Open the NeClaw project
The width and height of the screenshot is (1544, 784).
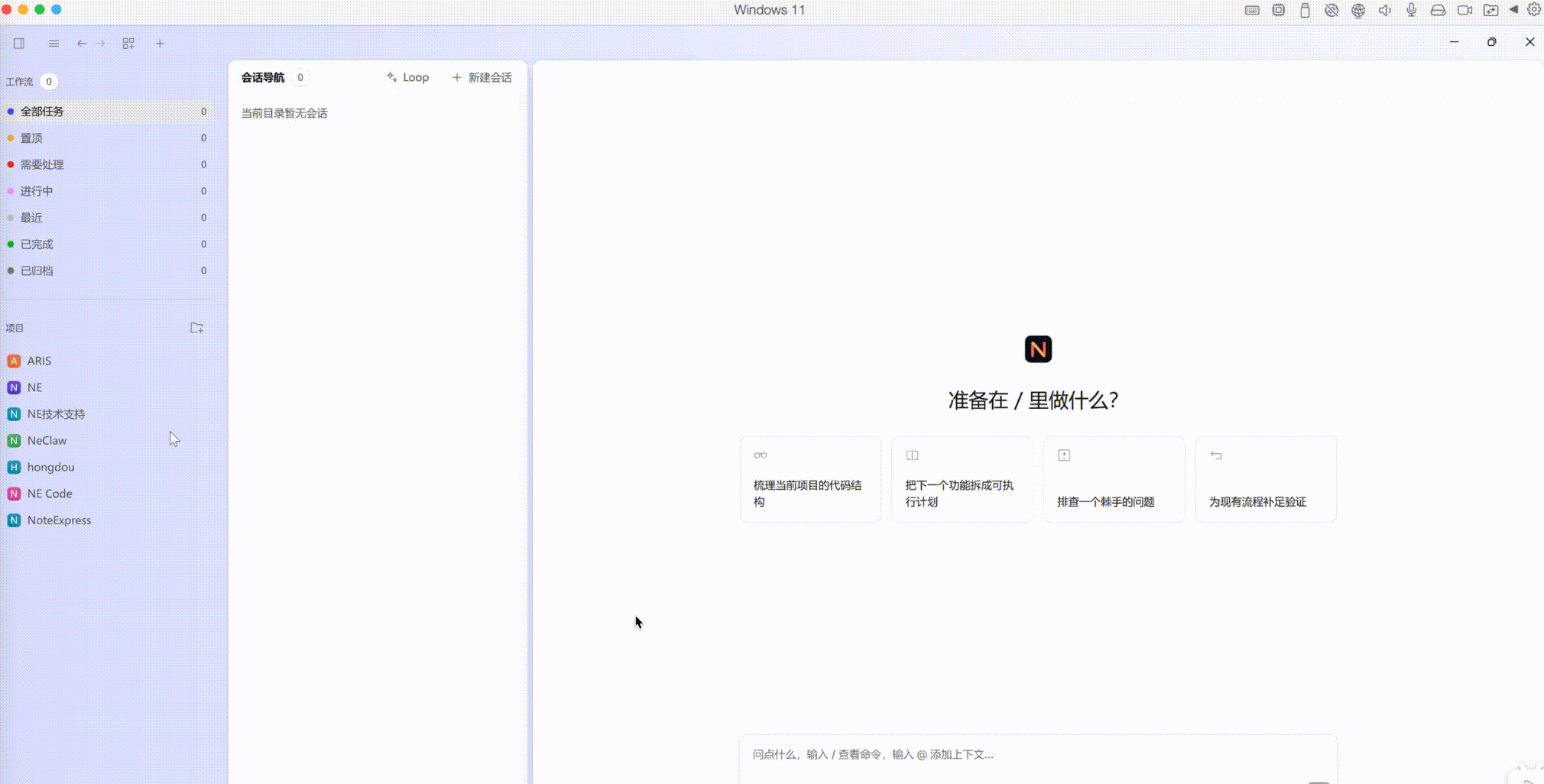coord(108,441)
